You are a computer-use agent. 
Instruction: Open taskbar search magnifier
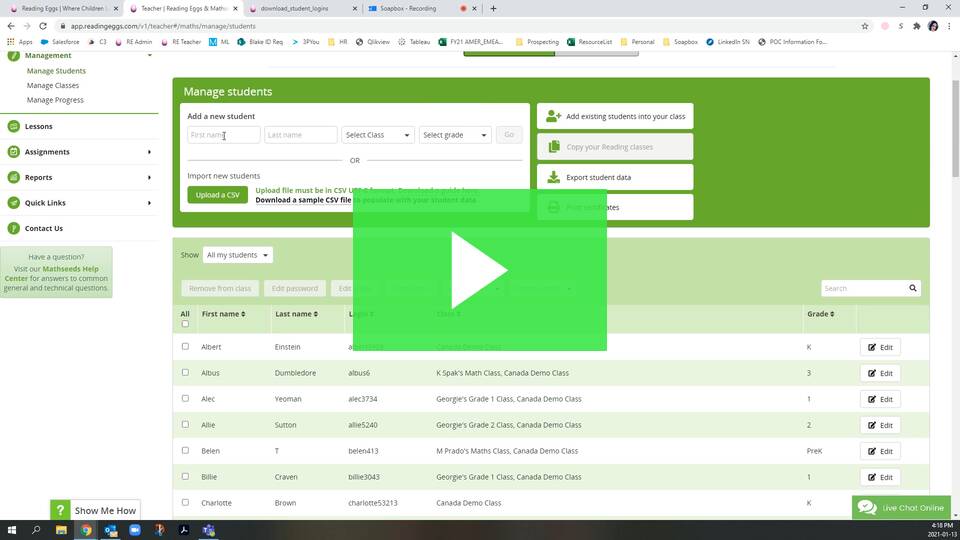[x=36, y=530]
